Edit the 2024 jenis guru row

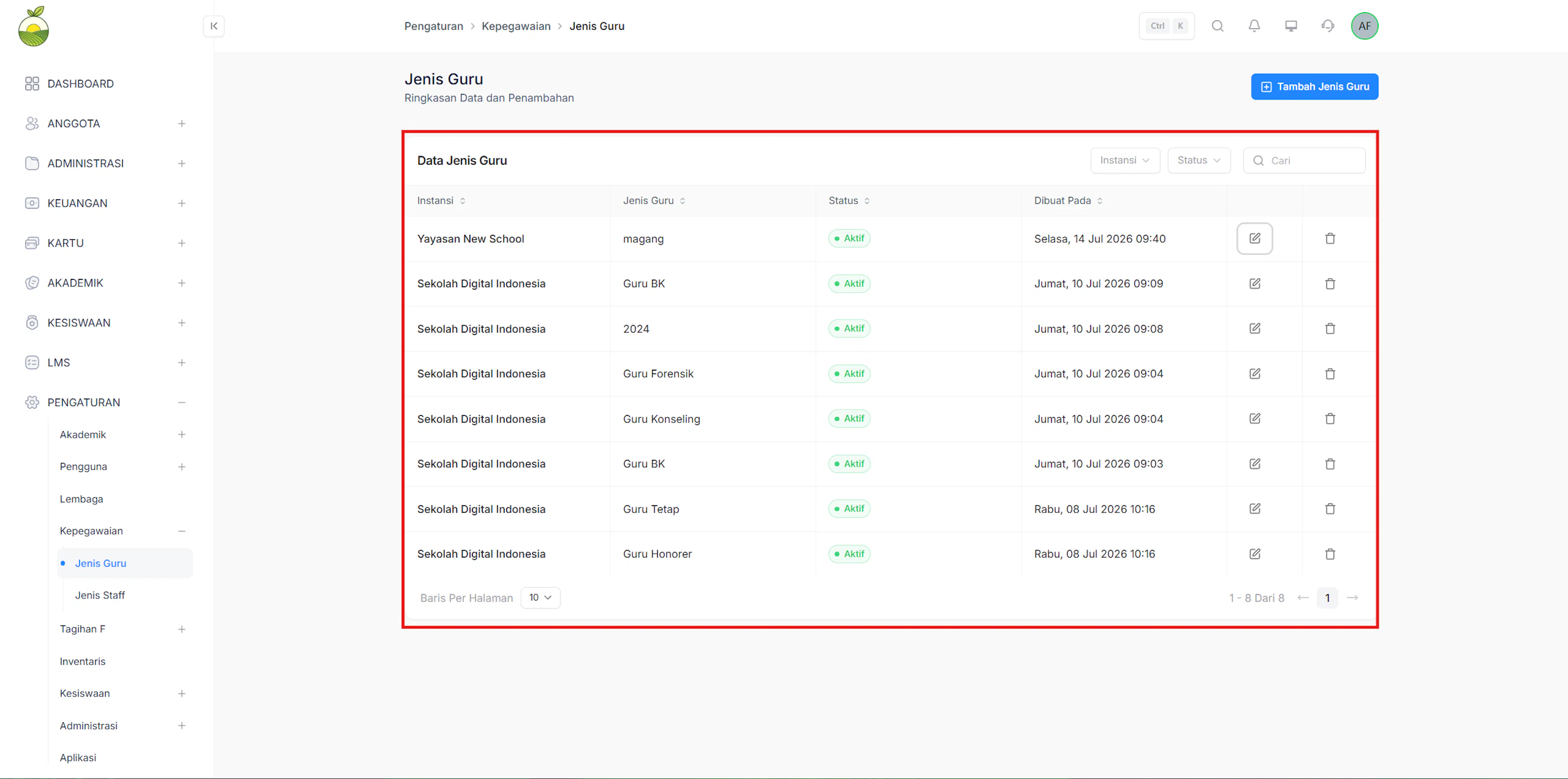click(1254, 329)
